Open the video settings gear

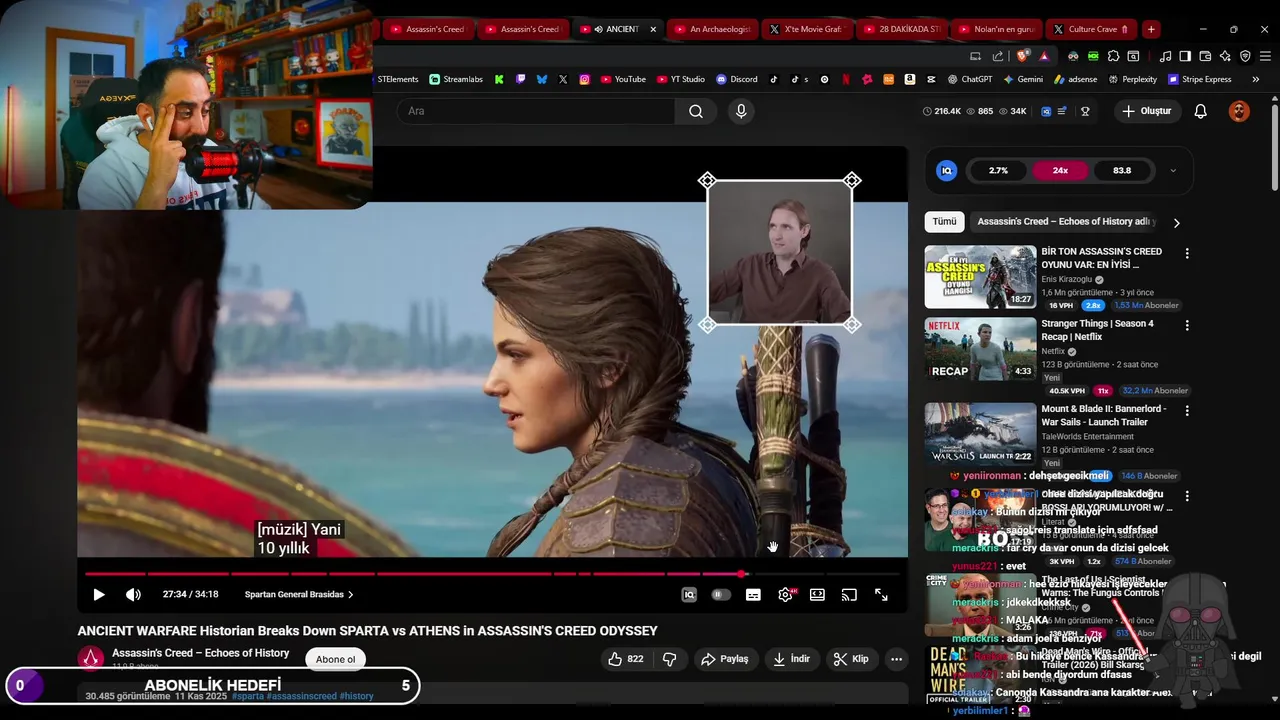[786, 594]
